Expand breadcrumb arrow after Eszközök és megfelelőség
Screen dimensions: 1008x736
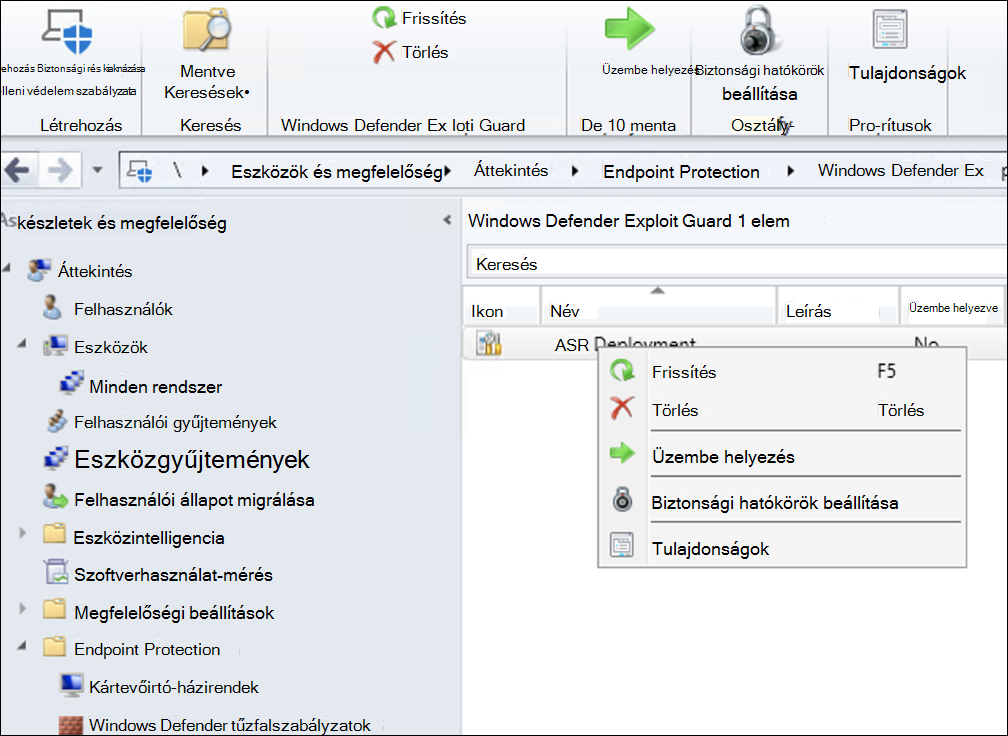tap(448, 171)
